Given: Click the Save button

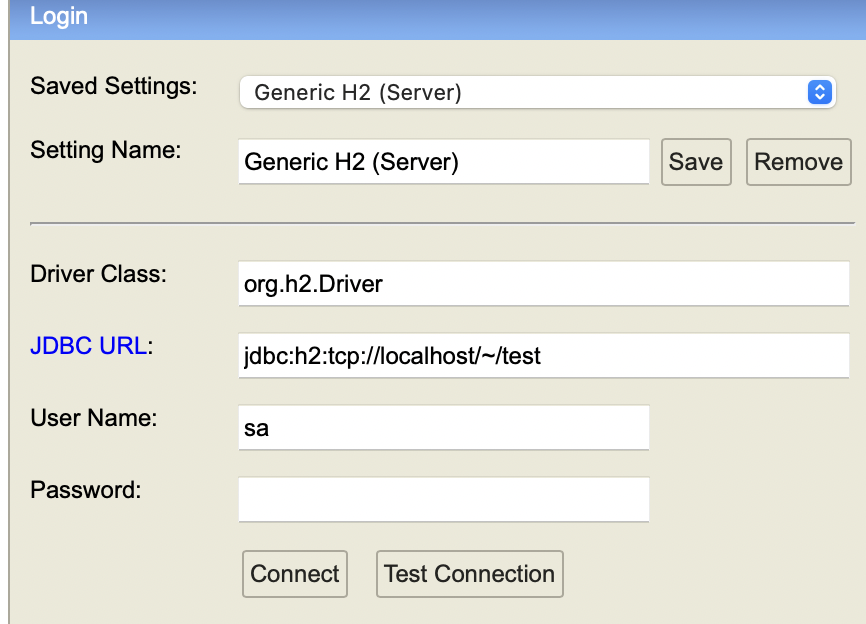Looking at the screenshot, I should [696, 162].
